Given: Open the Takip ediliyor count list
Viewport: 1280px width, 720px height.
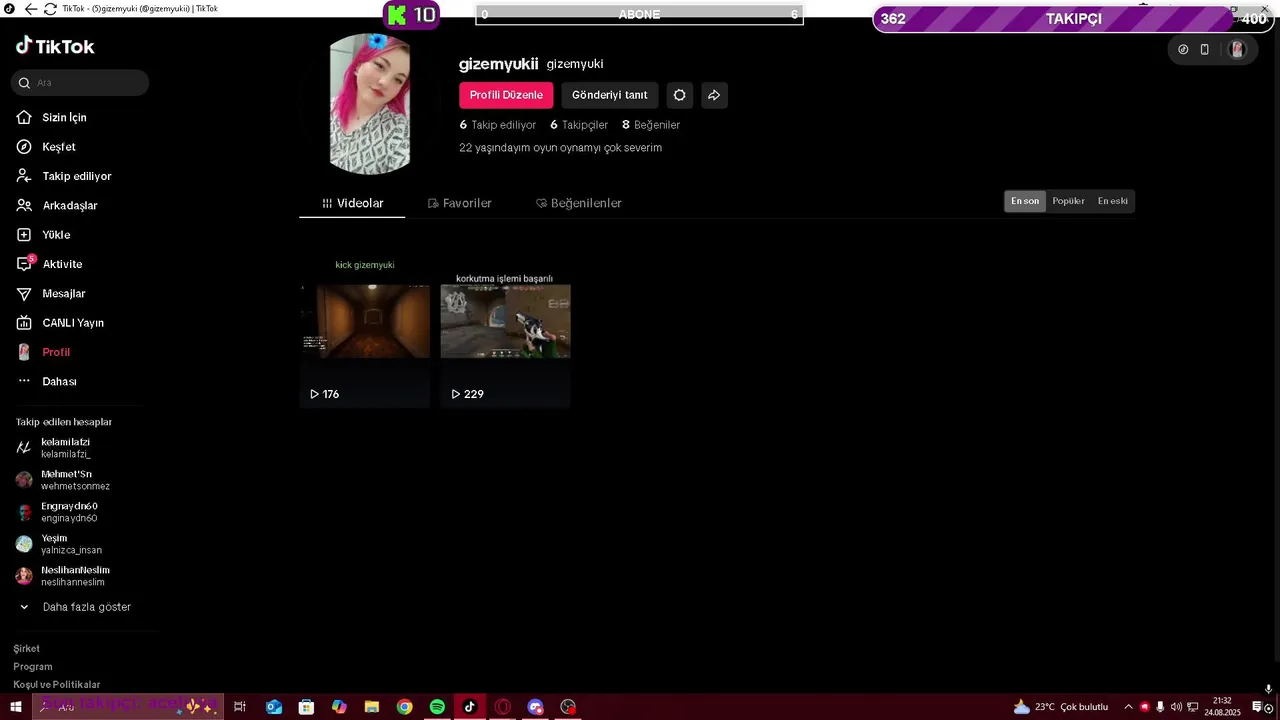Looking at the screenshot, I should pyautogui.click(x=498, y=125).
